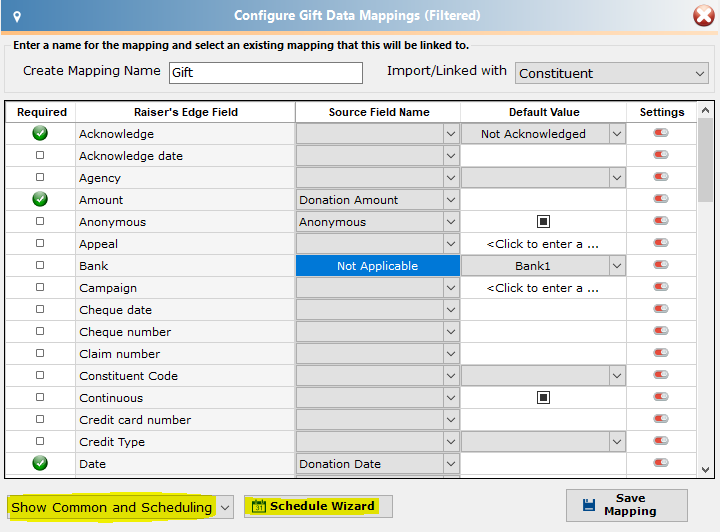Open the Source Field dropdown for Campaign
720x532 pixels.
pos(451,288)
